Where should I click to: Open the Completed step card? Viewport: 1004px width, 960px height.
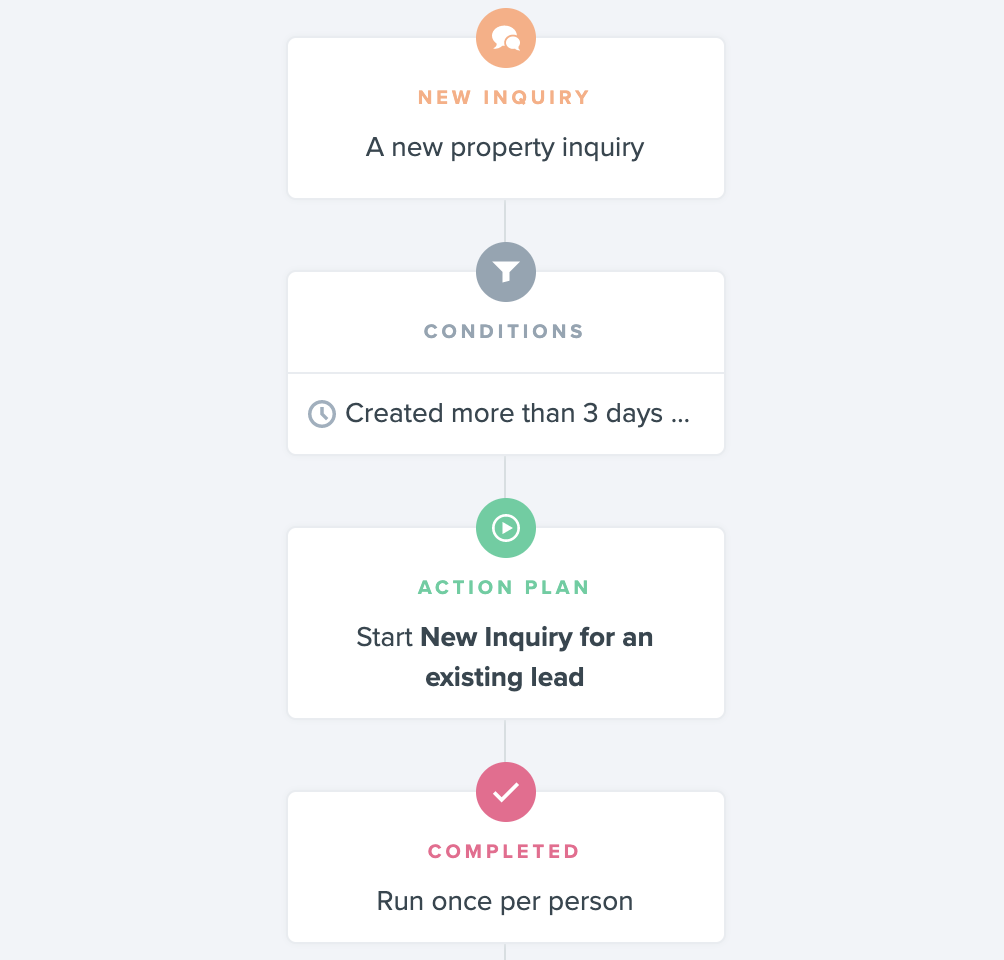click(506, 866)
